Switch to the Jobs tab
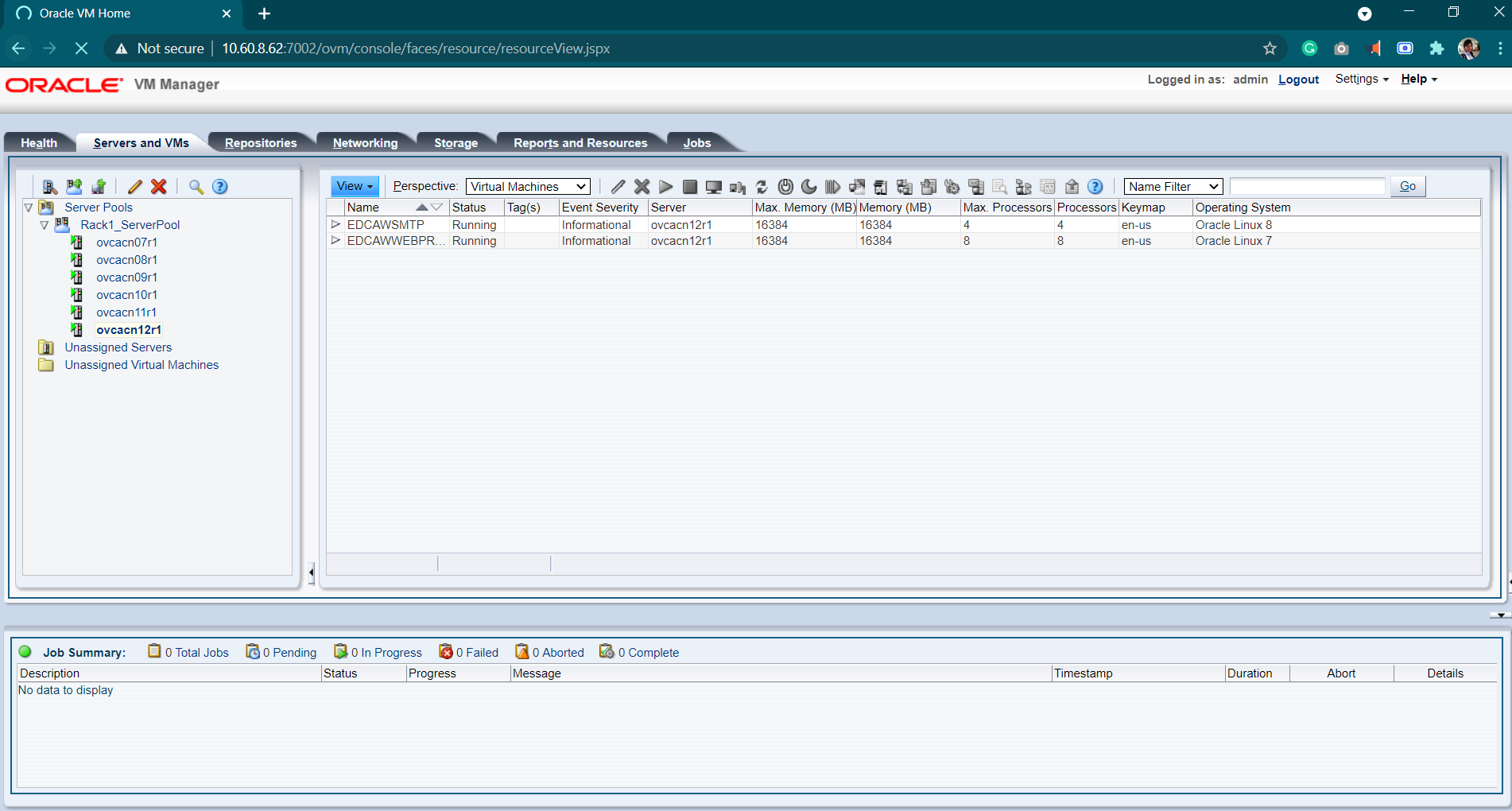Screen dimensions: 1512x811 click(x=697, y=143)
